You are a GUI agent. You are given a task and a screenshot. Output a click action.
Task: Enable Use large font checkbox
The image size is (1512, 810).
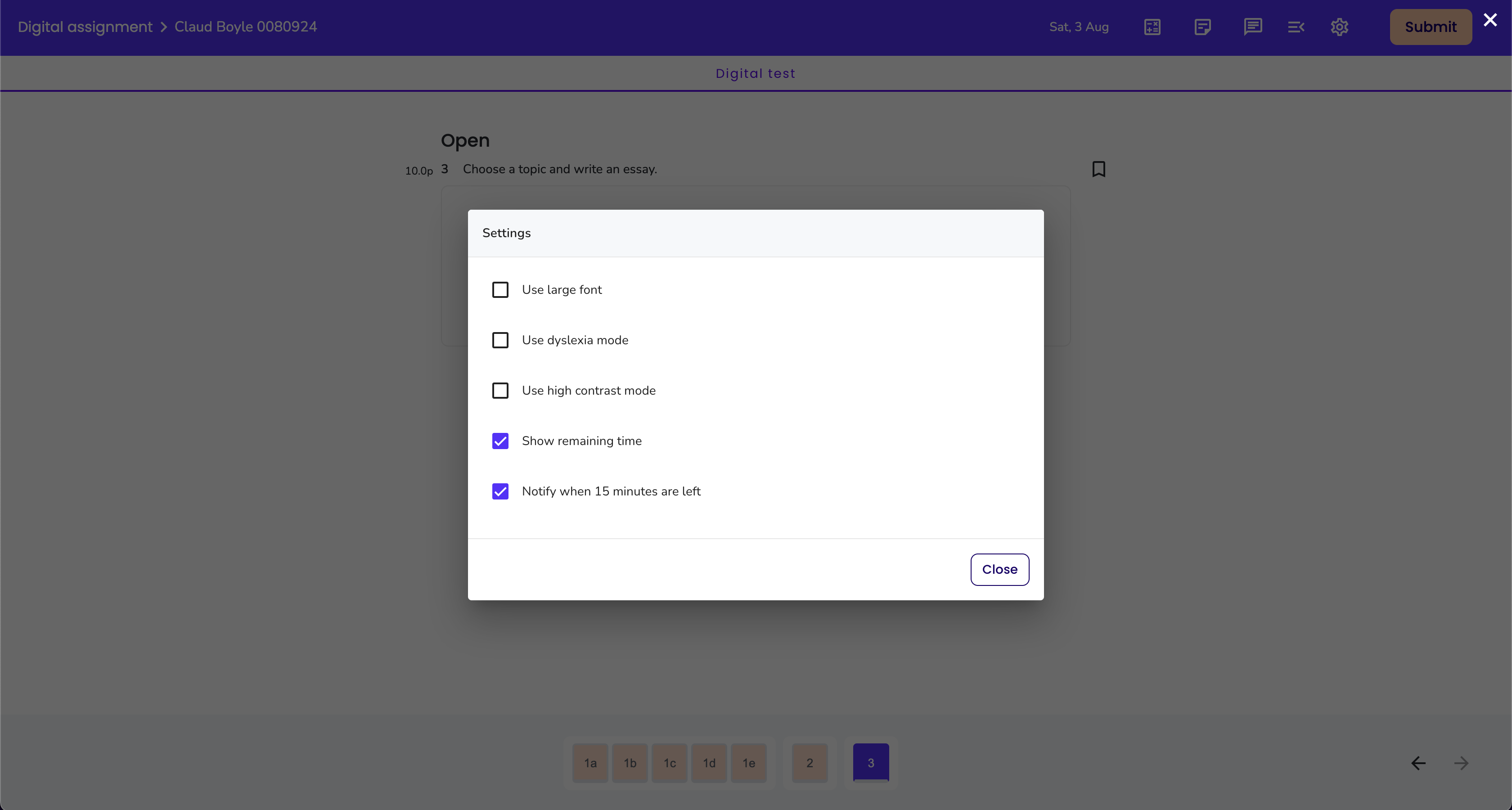500,290
